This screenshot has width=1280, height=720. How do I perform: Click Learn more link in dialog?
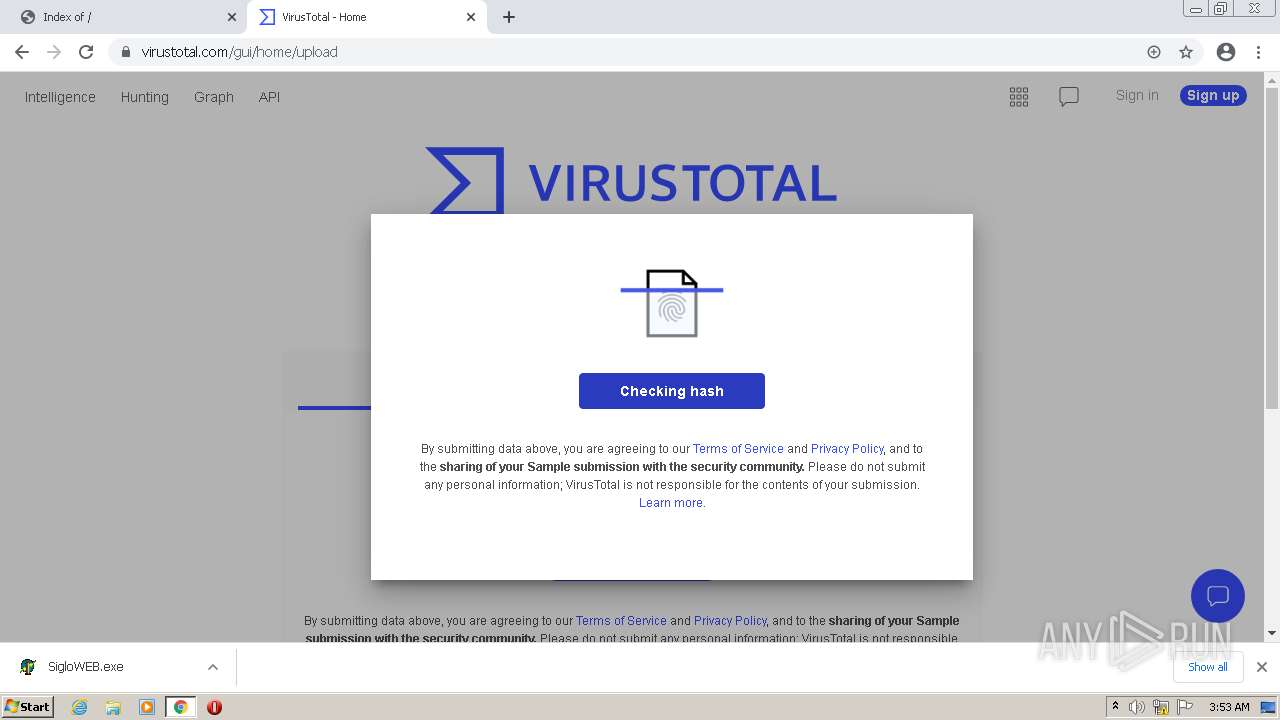pyautogui.click(x=671, y=503)
